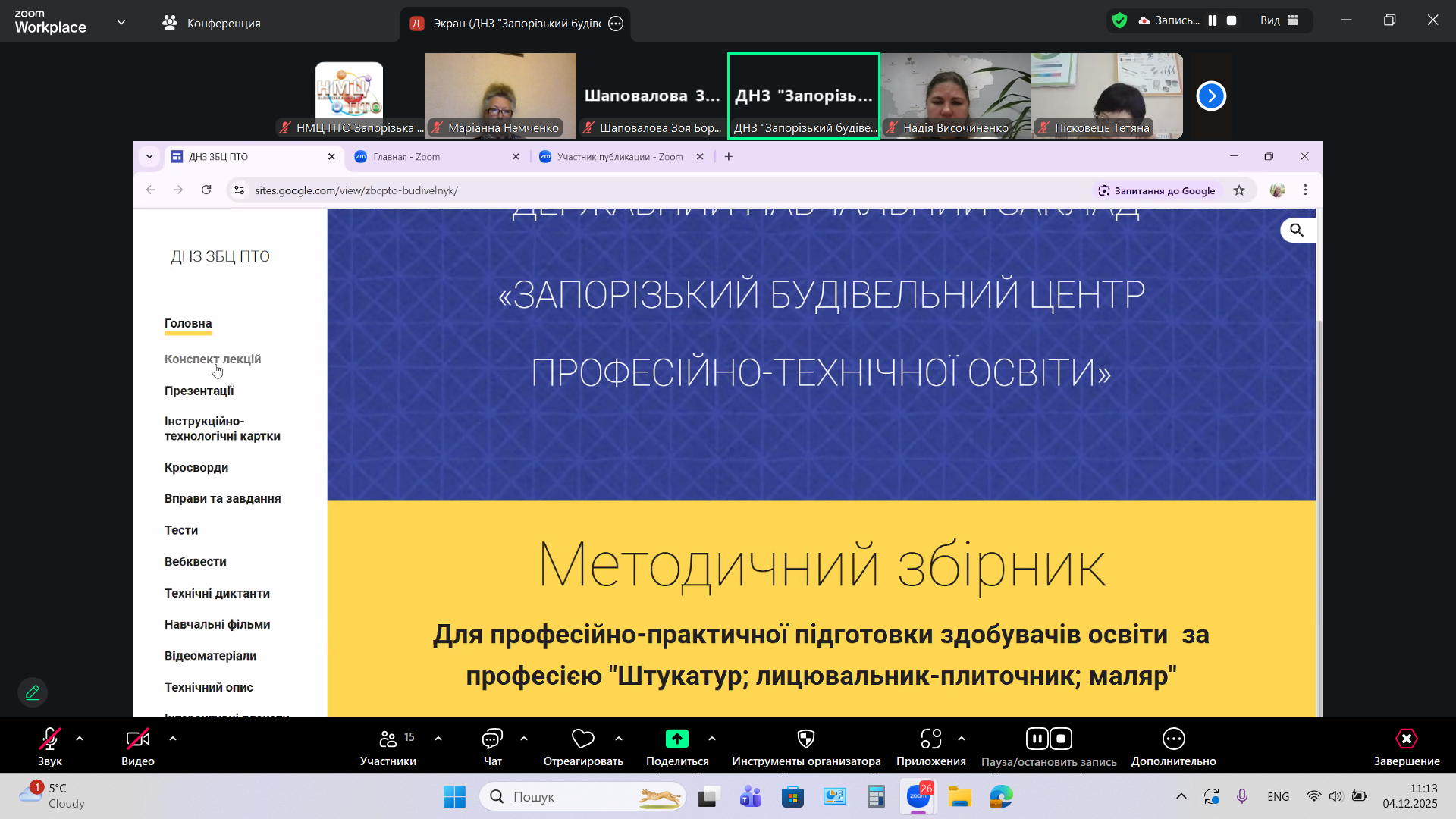Open the Вид view layout menu

point(1279,20)
